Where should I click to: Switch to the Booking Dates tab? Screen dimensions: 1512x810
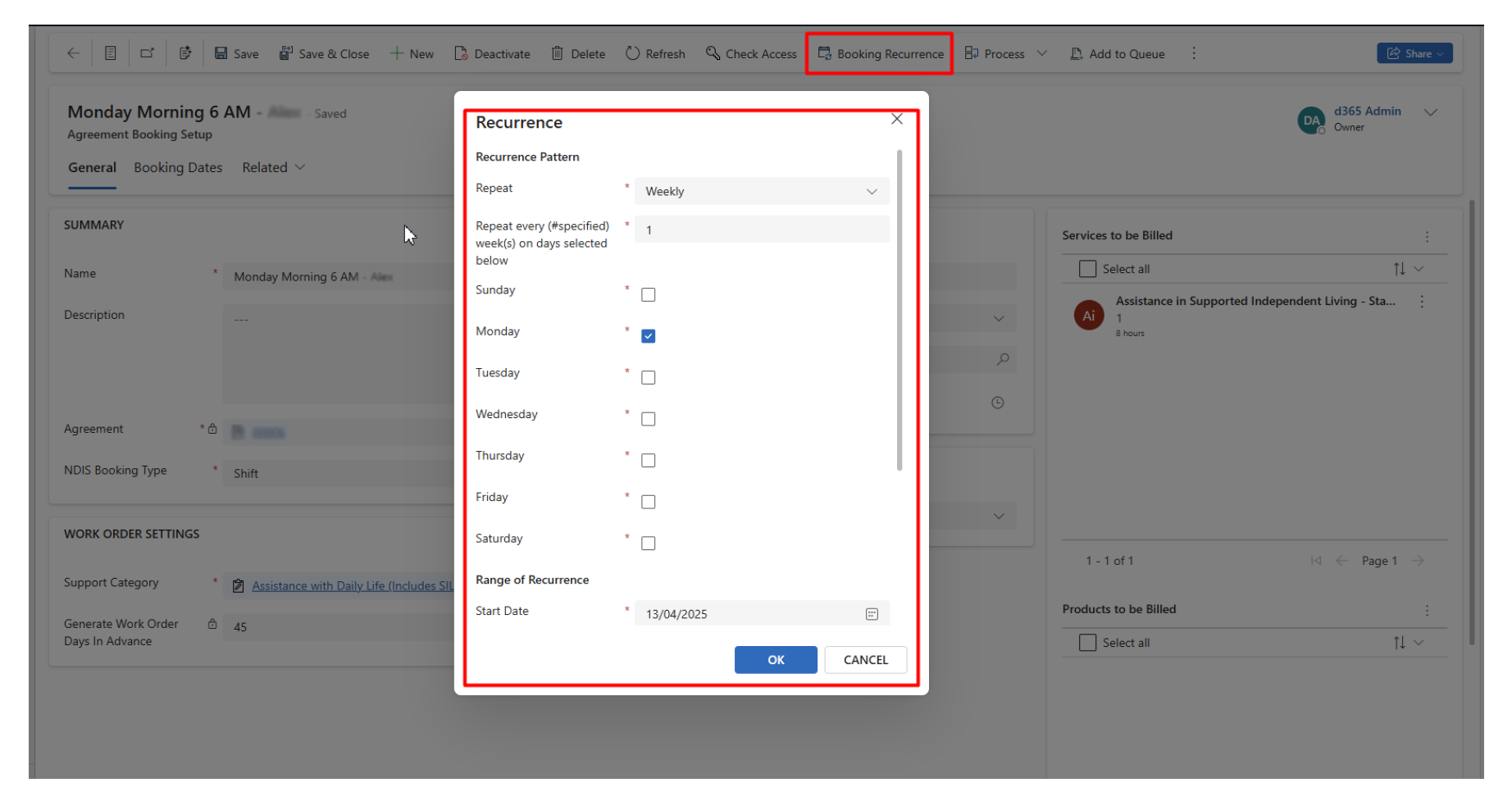tap(178, 167)
